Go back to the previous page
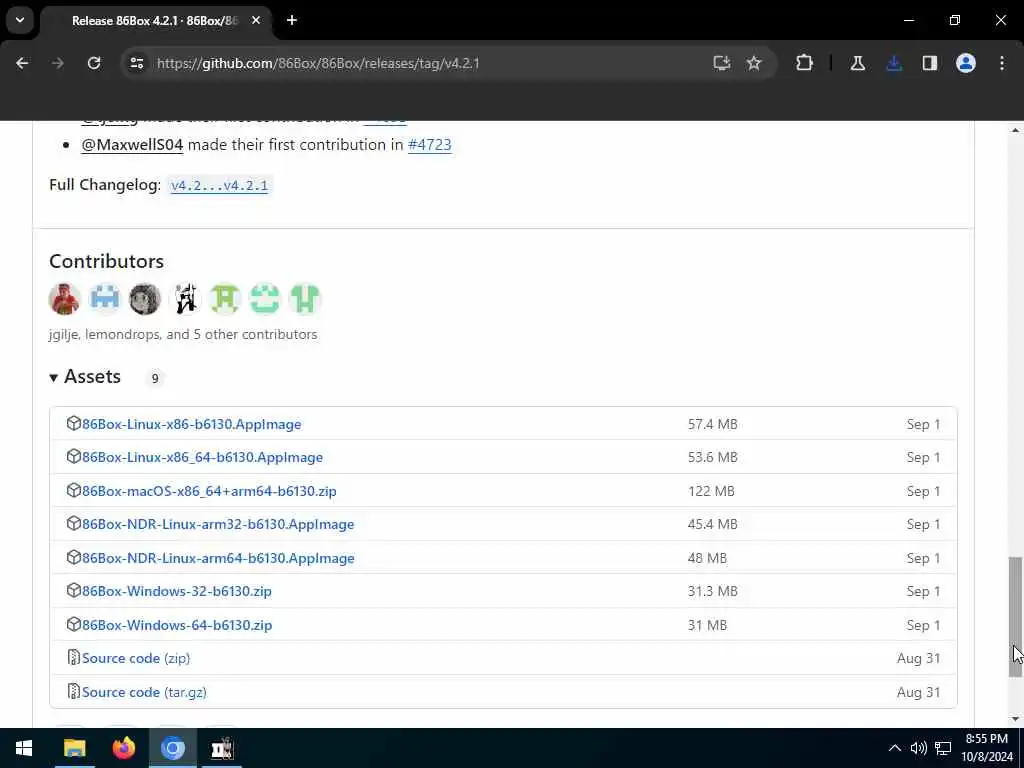The image size is (1024, 768). pos(22,63)
